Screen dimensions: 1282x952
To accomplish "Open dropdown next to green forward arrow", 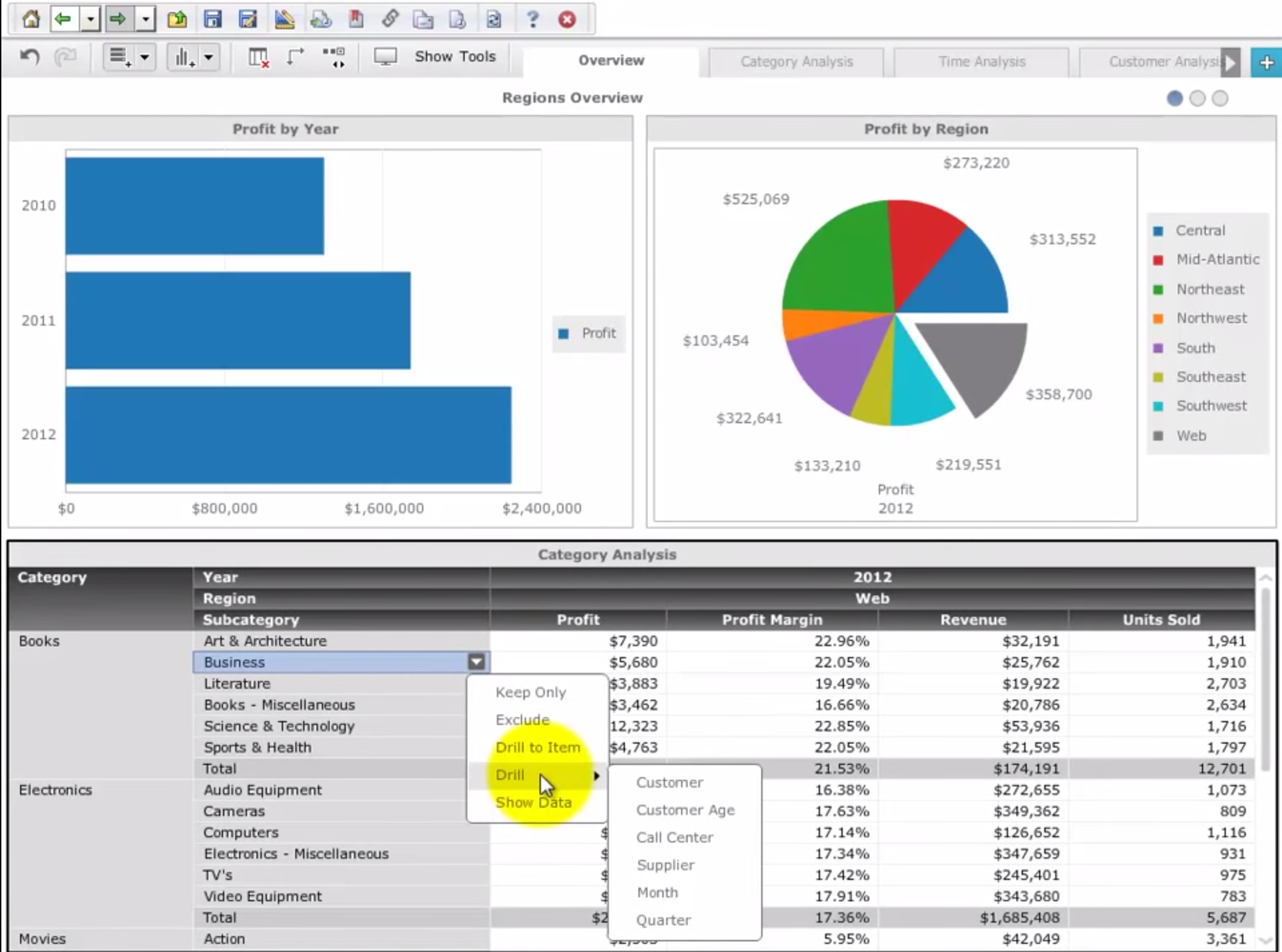I will tap(146, 19).
